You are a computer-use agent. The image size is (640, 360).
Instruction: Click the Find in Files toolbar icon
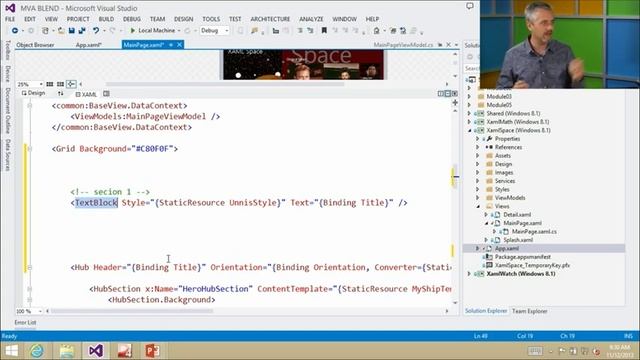(255, 31)
